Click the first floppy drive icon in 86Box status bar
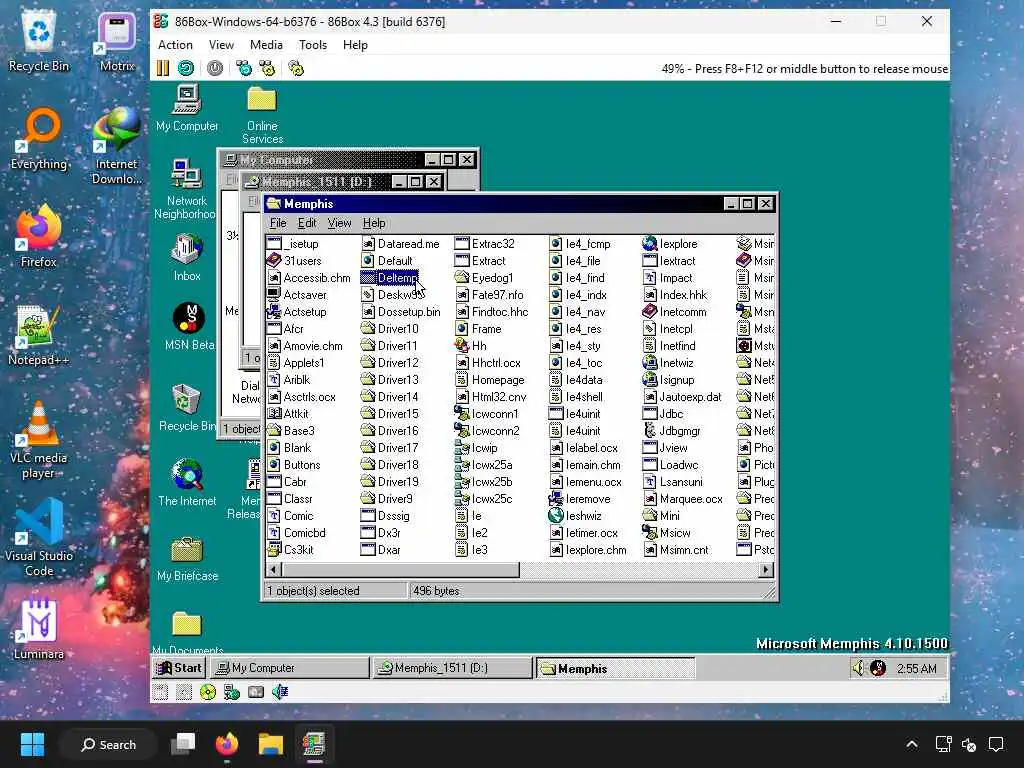Image resolution: width=1024 pixels, height=768 pixels. point(161,692)
